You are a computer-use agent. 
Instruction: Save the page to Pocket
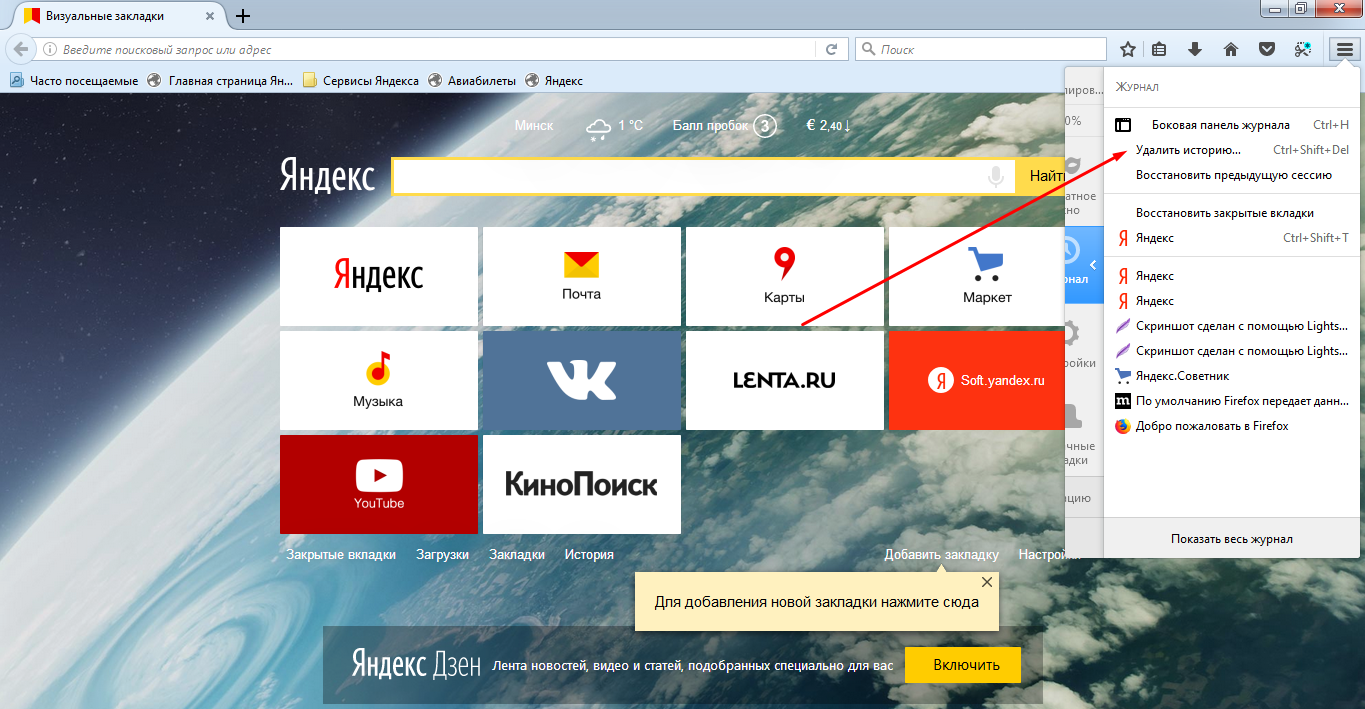[x=1266, y=49]
